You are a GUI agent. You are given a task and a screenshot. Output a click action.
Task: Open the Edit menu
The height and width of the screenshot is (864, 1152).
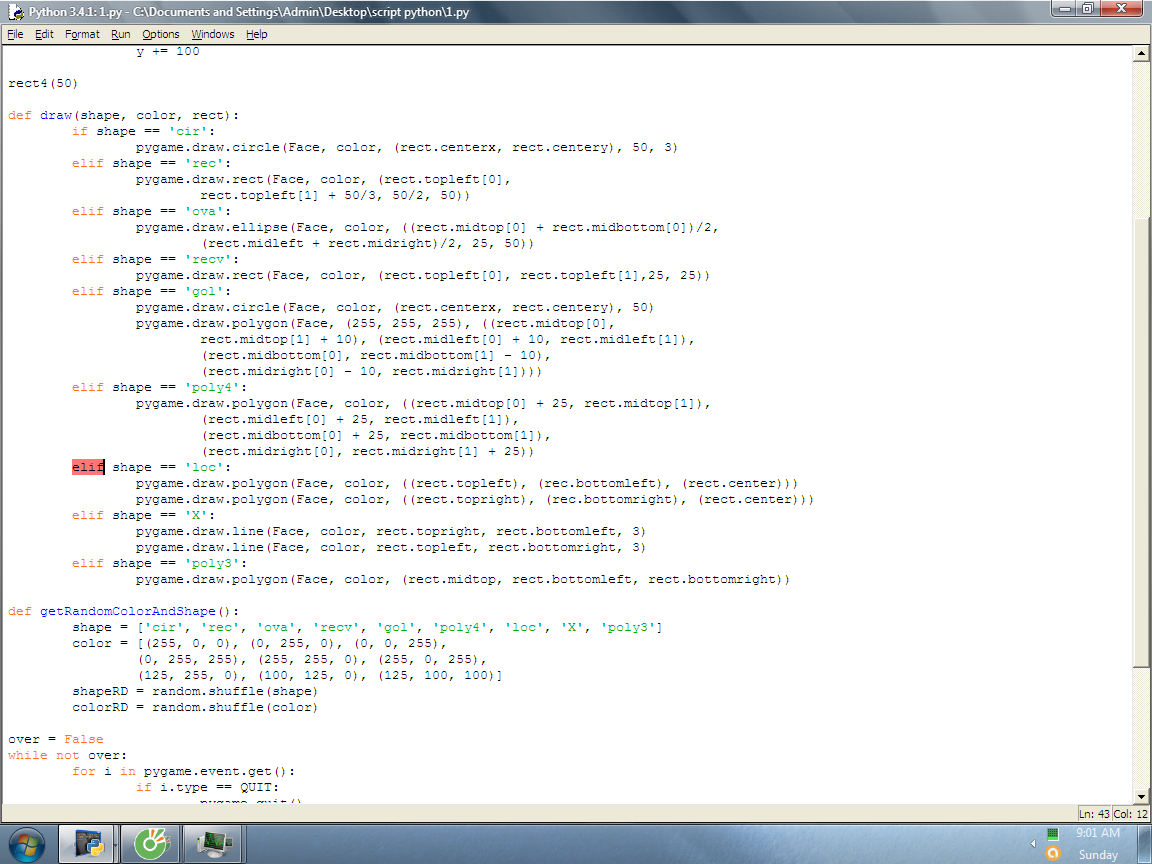click(x=44, y=34)
